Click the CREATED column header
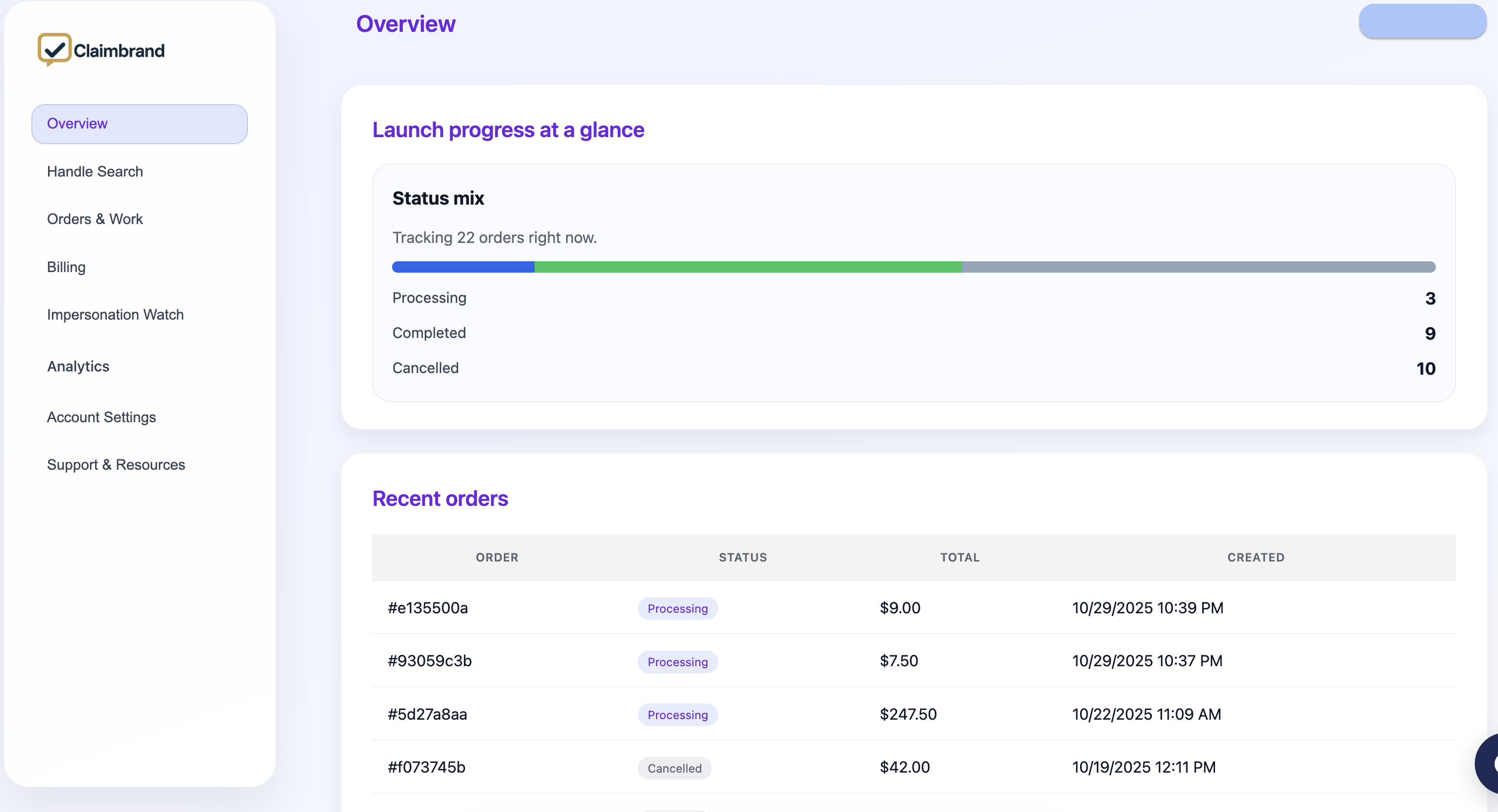Image resolution: width=1498 pixels, height=812 pixels. tap(1256, 557)
